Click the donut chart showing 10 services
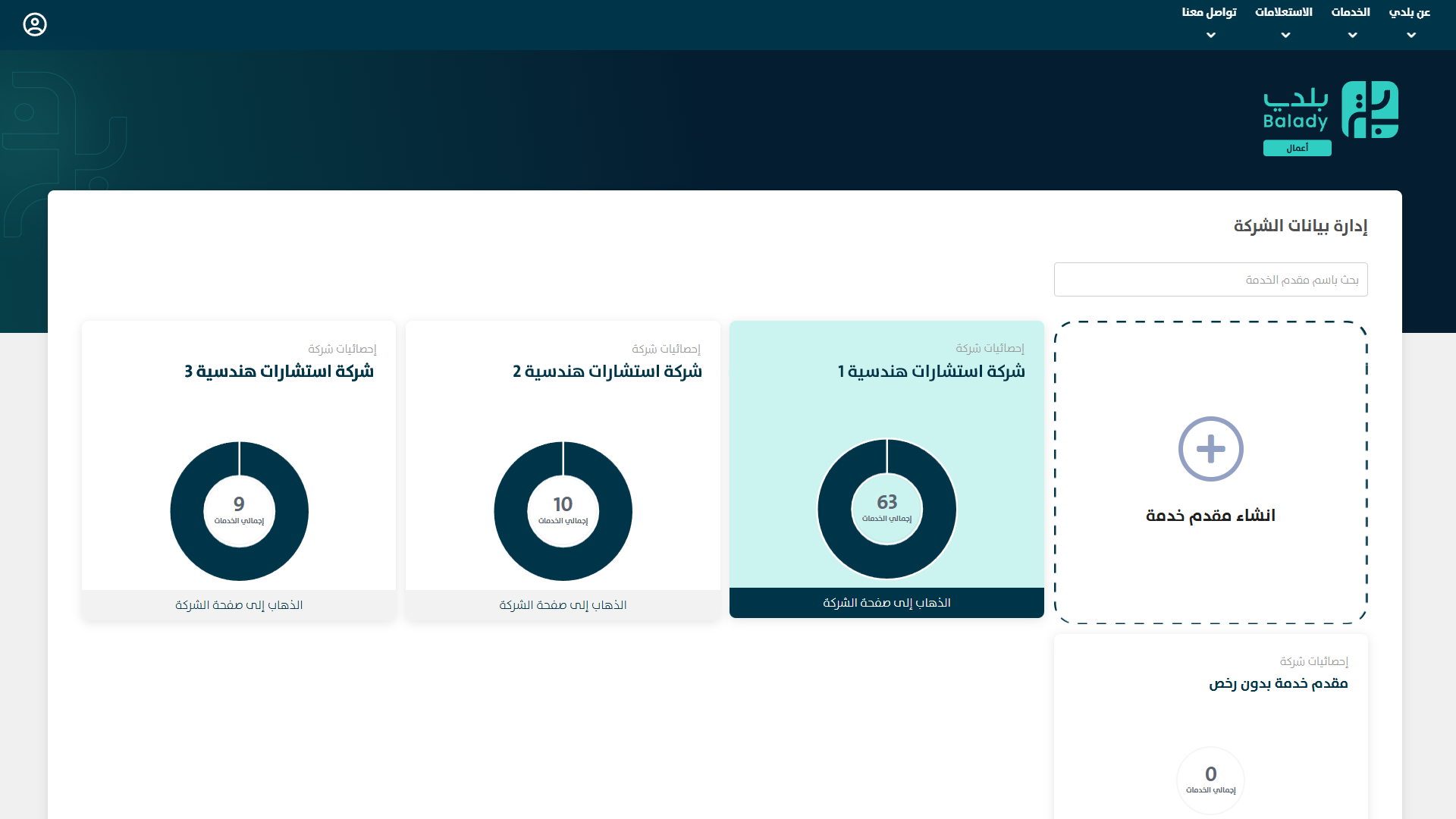The width and height of the screenshot is (1456, 819). (x=563, y=511)
